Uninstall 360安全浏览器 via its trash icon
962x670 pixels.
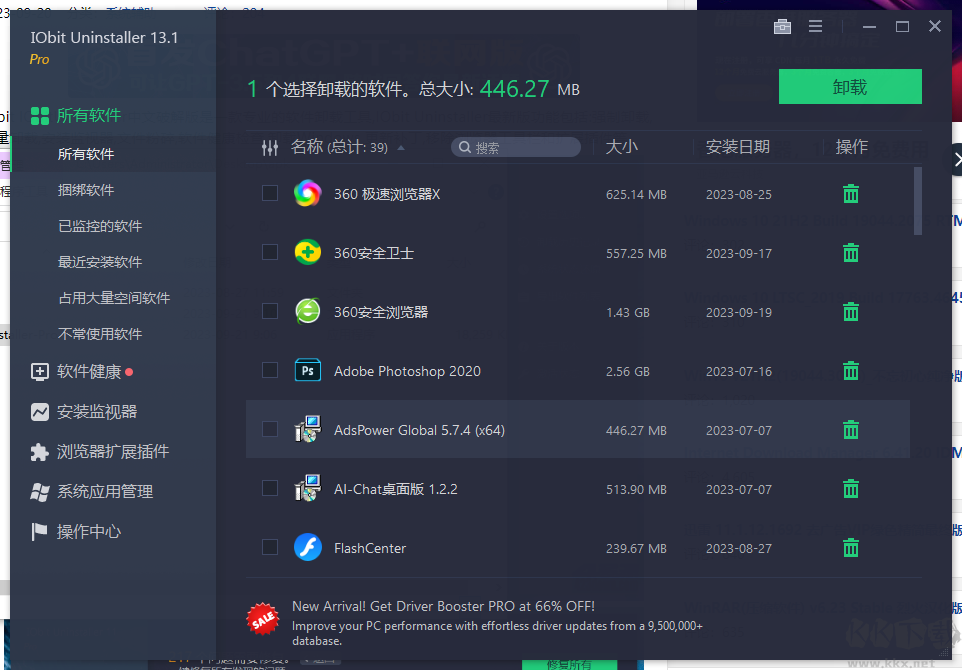[851, 312]
